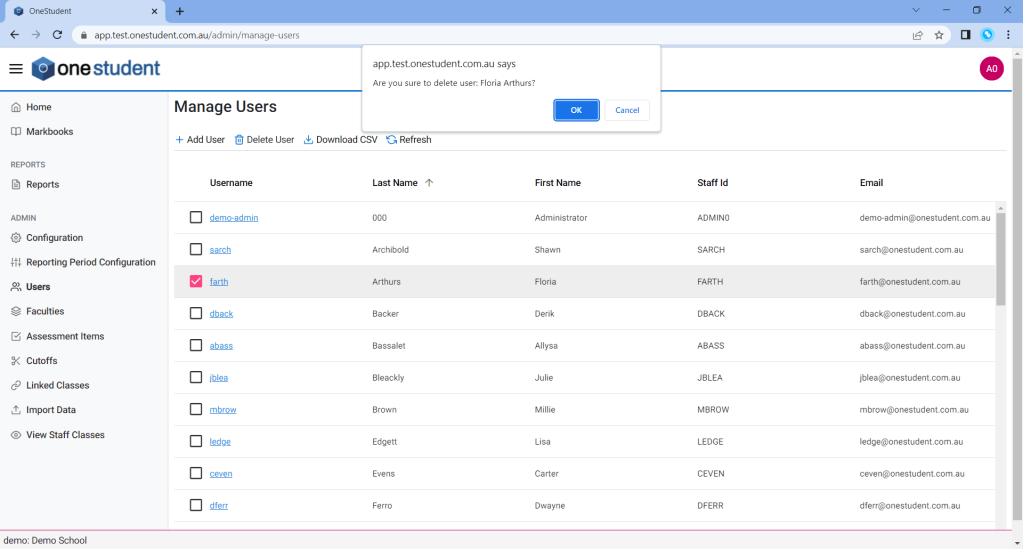The width and height of the screenshot is (1023, 549).
Task: Click the Add User plus icon
Action: click(180, 140)
